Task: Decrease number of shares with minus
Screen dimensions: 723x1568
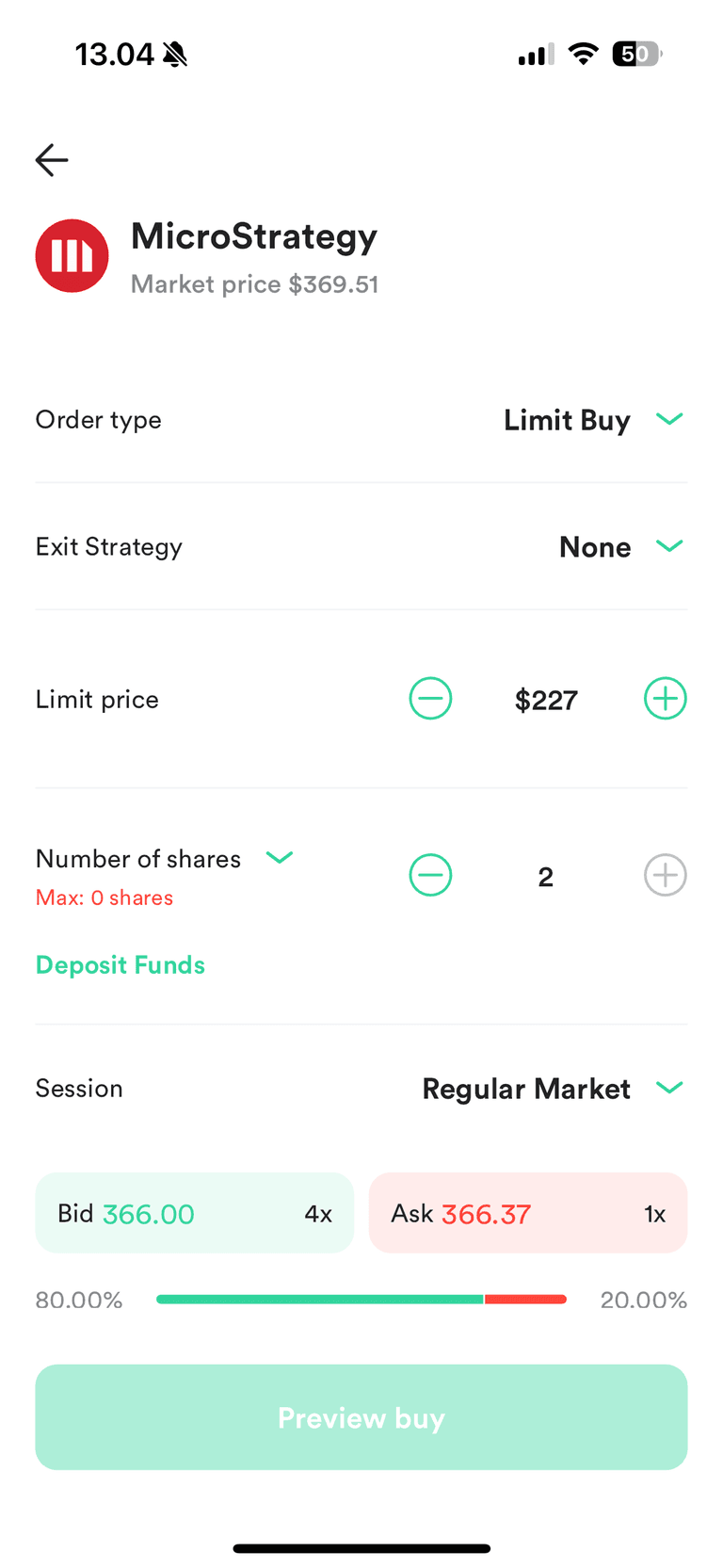Action: pyautogui.click(x=430, y=876)
